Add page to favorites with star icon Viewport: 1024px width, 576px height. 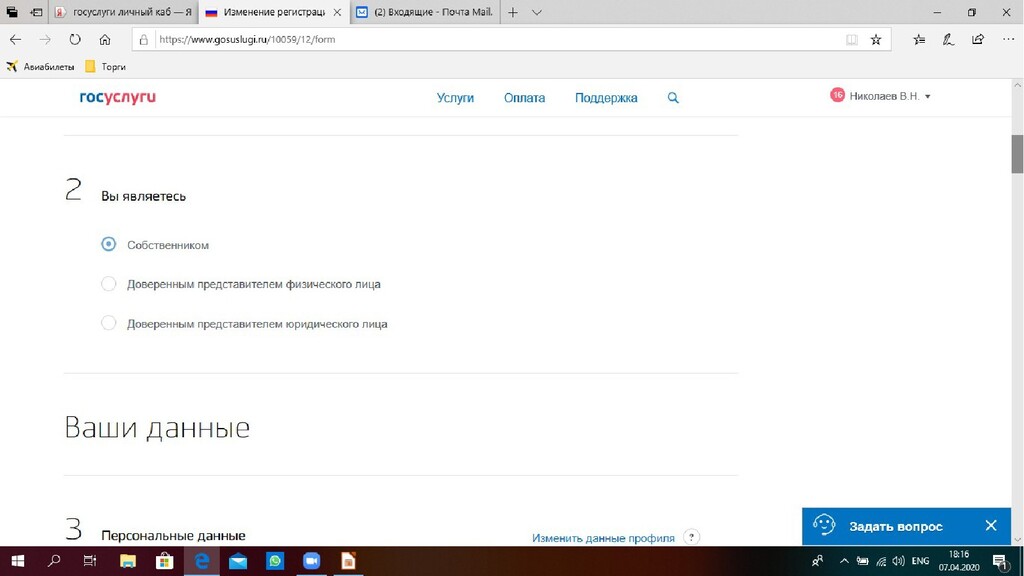[876, 40]
